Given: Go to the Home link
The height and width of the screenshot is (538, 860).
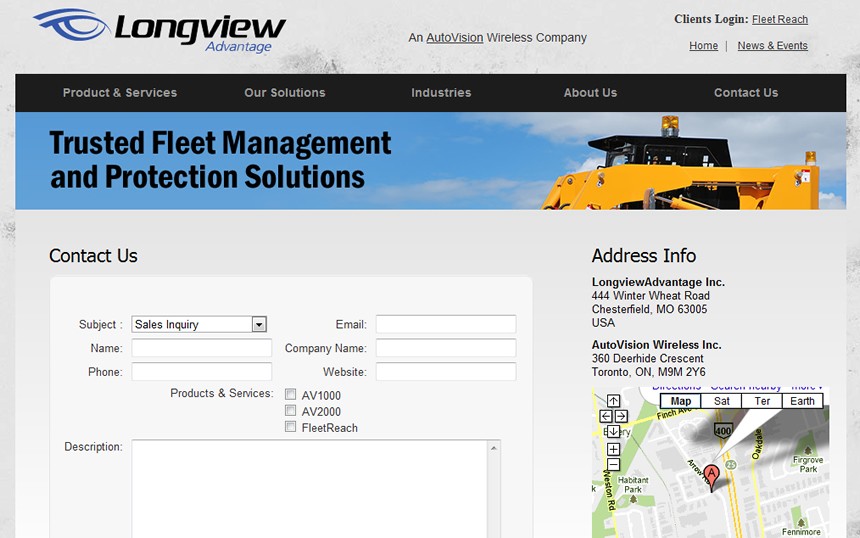Looking at the screenshot, I should (x=704, y=46).
